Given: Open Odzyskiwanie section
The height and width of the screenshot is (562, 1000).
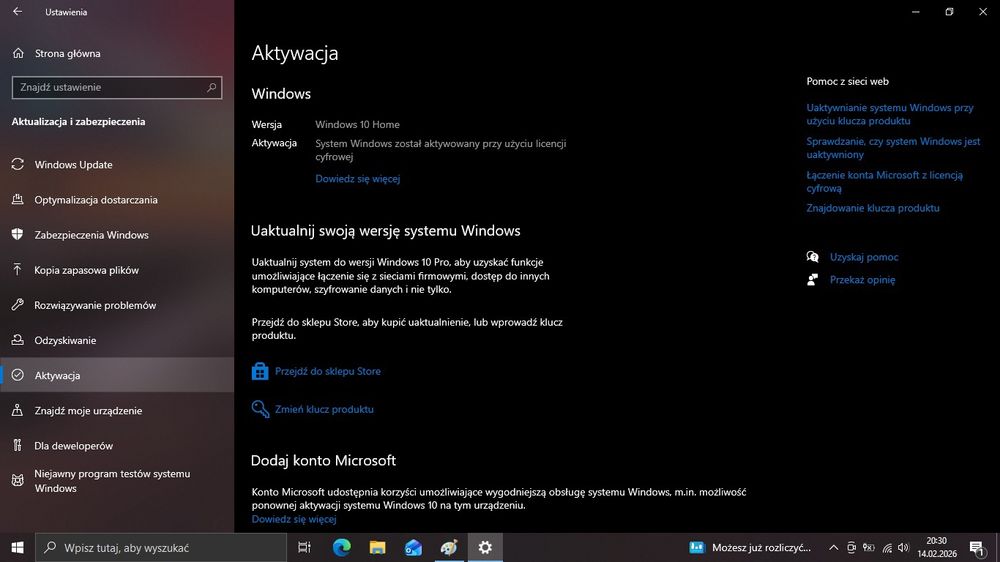Looking at the screenshot, I should coord(117,340).
